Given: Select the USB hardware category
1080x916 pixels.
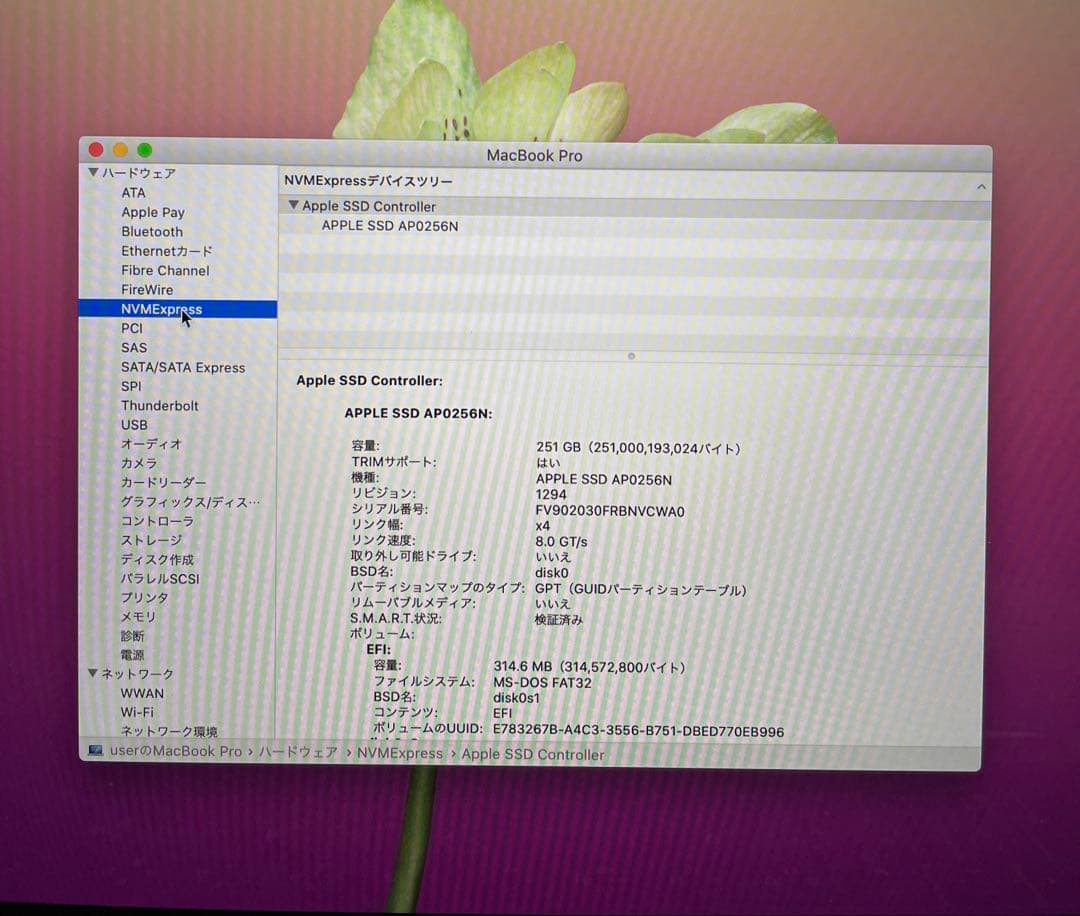Looking at the screenshot, I should [x=134, y=424].
